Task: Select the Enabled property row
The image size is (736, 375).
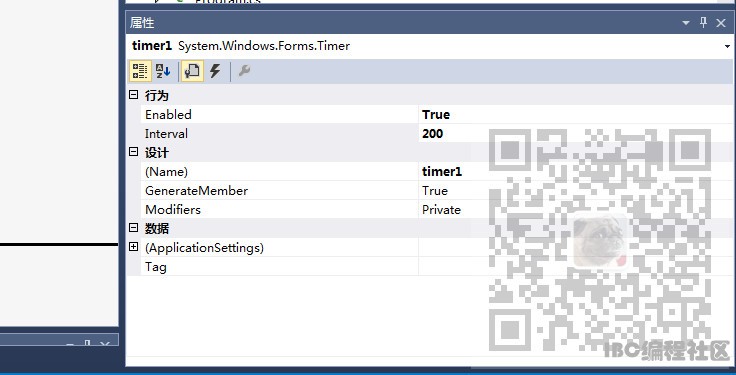Action: (x=437, y=115)
